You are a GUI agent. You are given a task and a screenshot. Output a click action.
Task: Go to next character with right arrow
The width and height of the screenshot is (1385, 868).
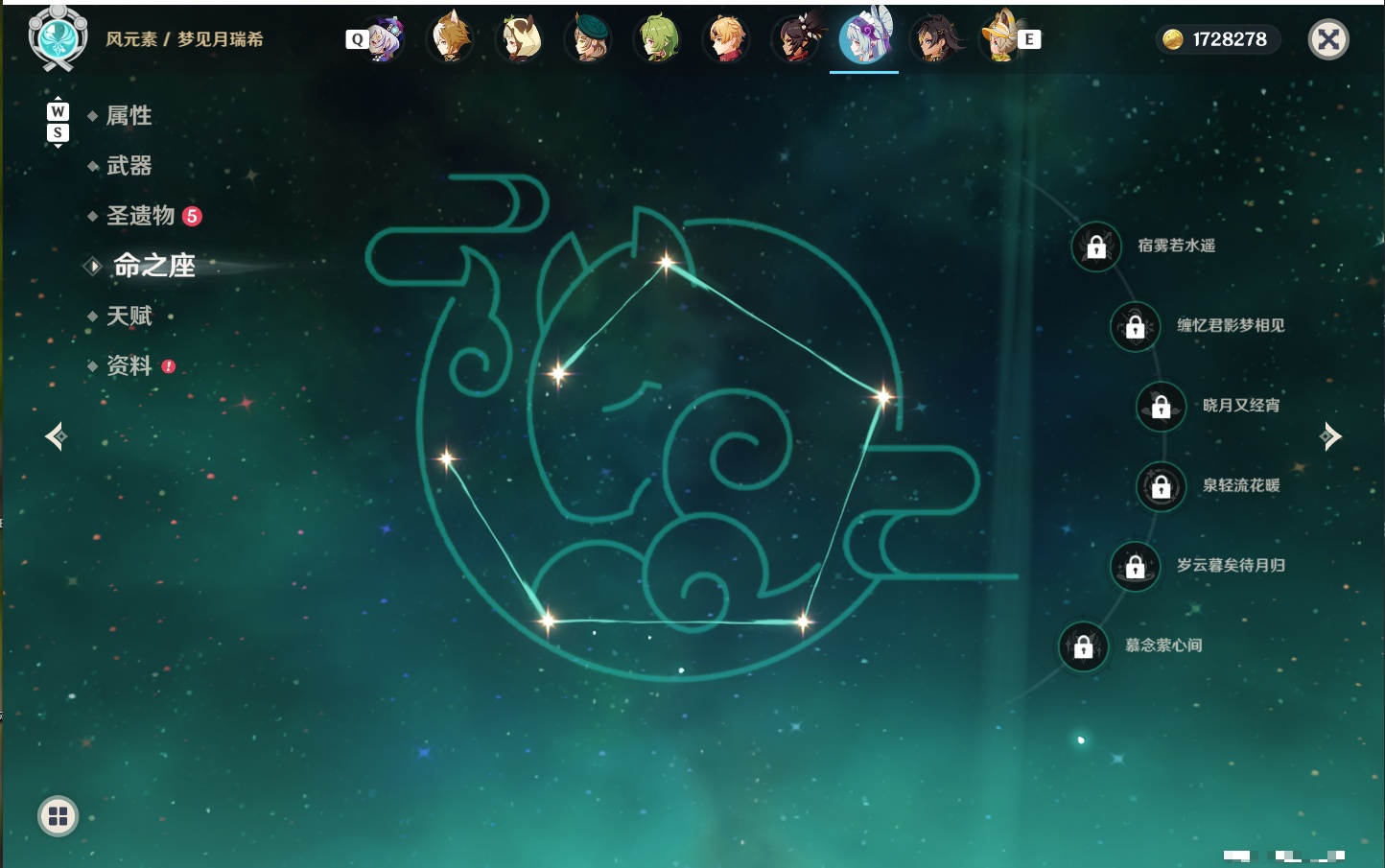pyautogui.click(x=1330, y=436)
